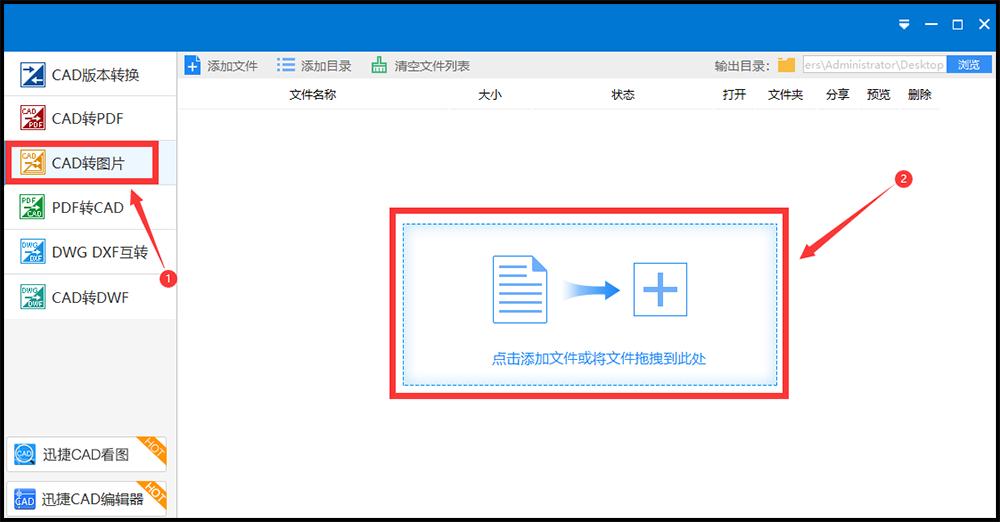Switch to CAD转图片 conversion mode
Viewport: 1000px width, 522px height.
point(90,163)
